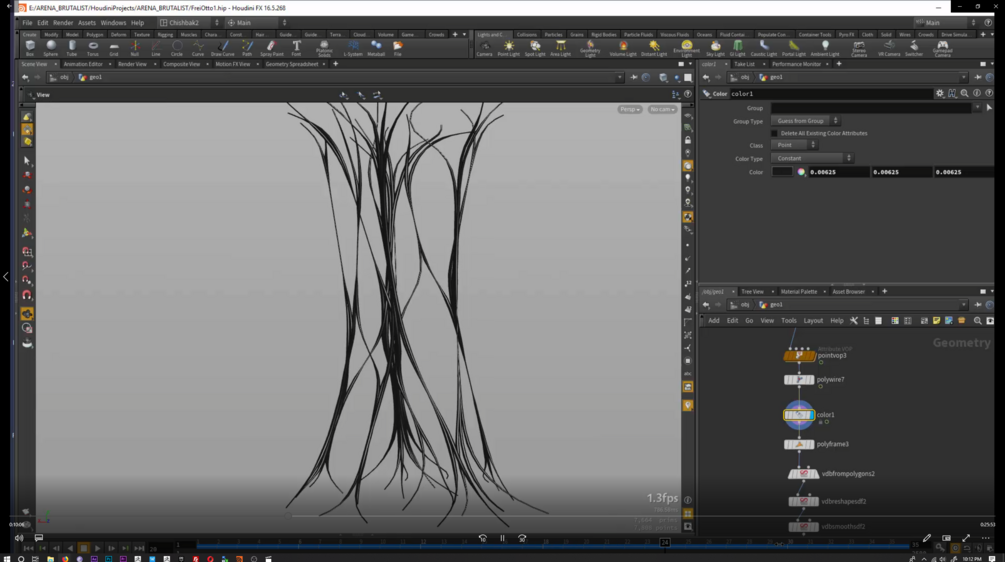Click the Environment Light tool
Screen dimensions: 1005x562
point(686,47)
